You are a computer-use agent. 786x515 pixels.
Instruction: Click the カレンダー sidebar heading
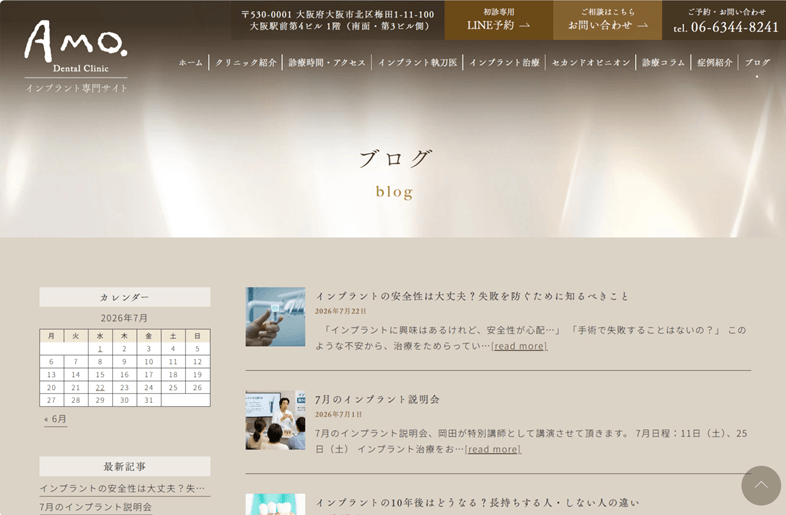pyautogui.click(x=125, y=297)
